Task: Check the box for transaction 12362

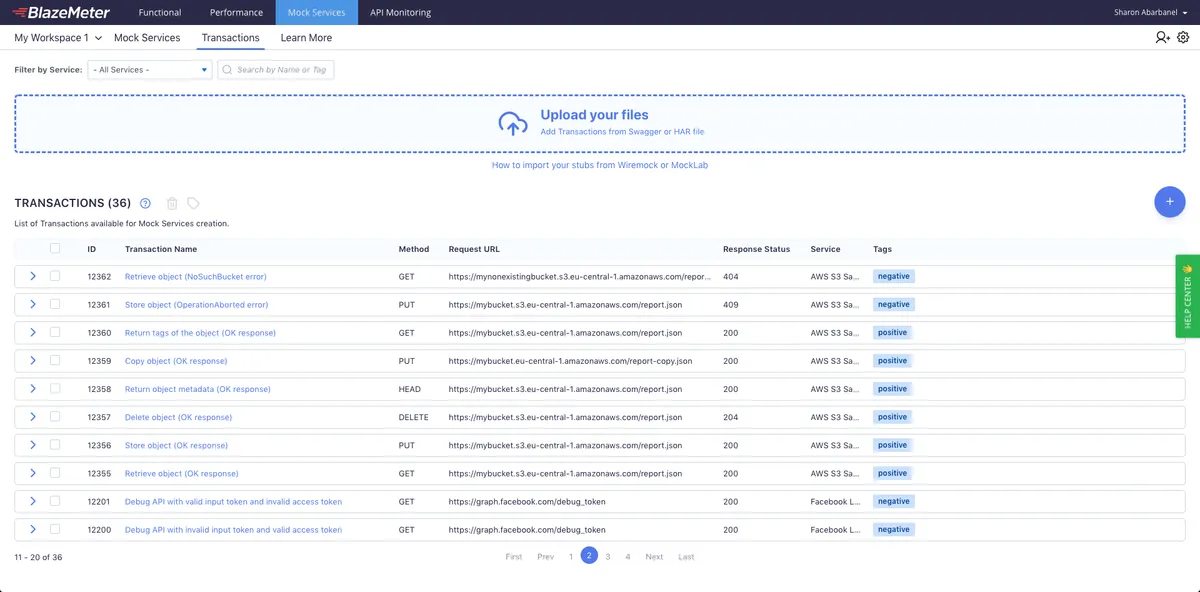Action: tap(55, 276)
